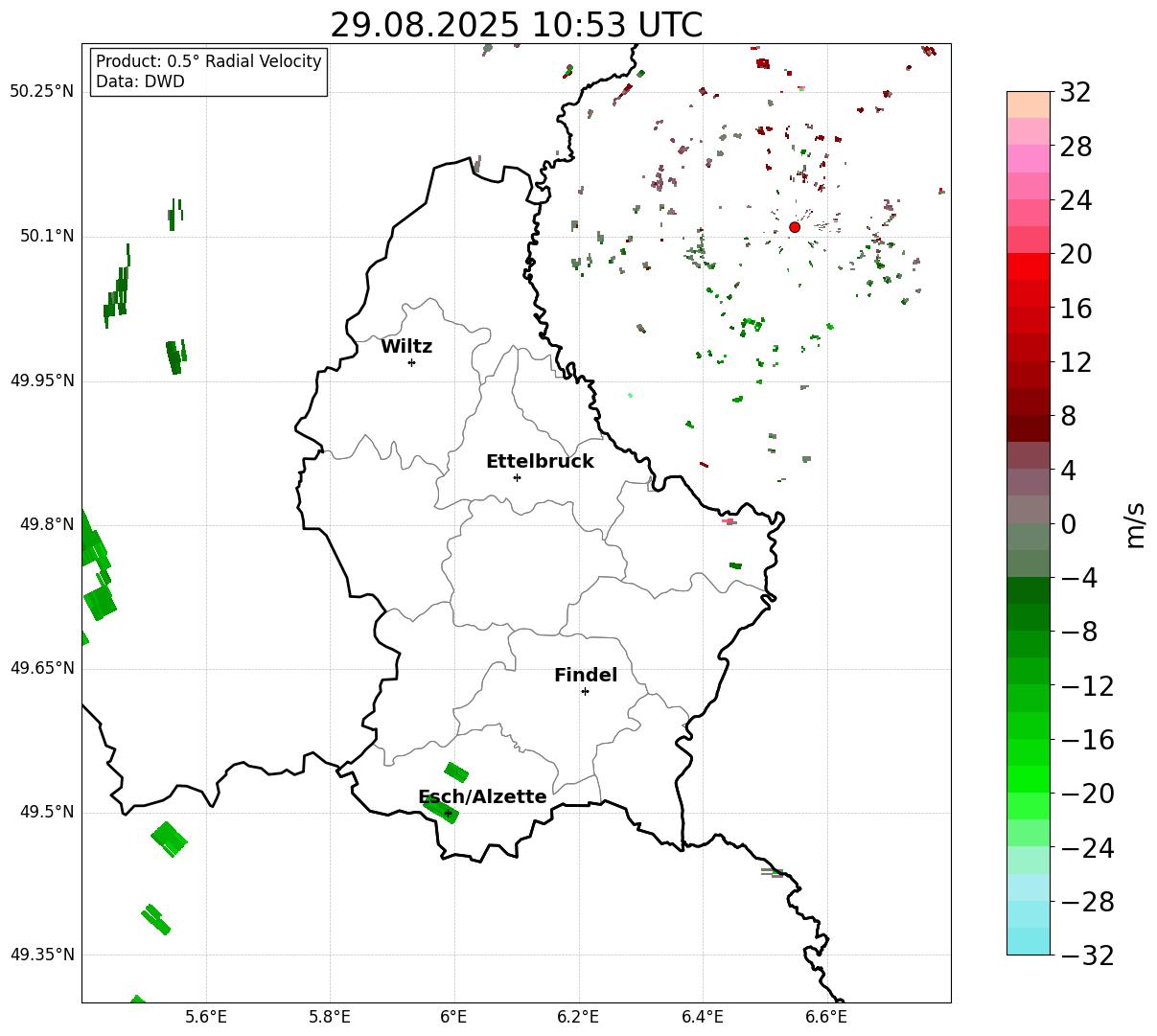Click the dark green swatch below −4

1029,590
